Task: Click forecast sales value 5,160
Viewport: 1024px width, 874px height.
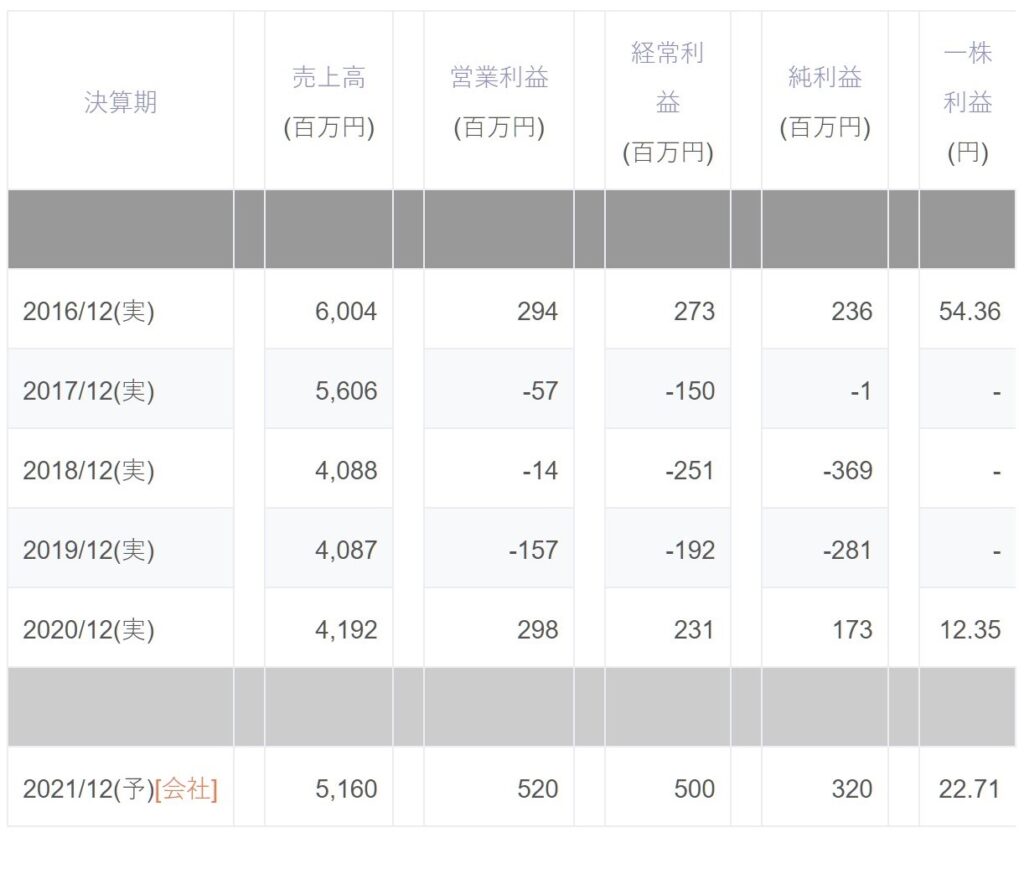Action: point(346,789)
